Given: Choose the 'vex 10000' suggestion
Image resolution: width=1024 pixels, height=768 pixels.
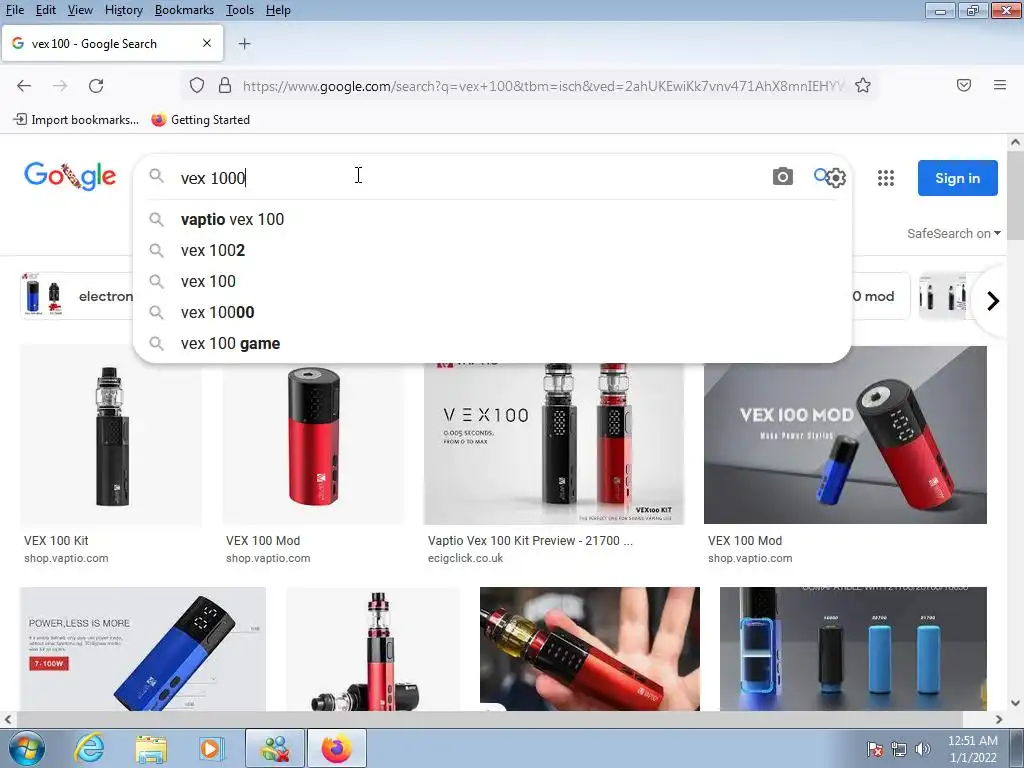Looking at the screenshot, I should point(492,312).
